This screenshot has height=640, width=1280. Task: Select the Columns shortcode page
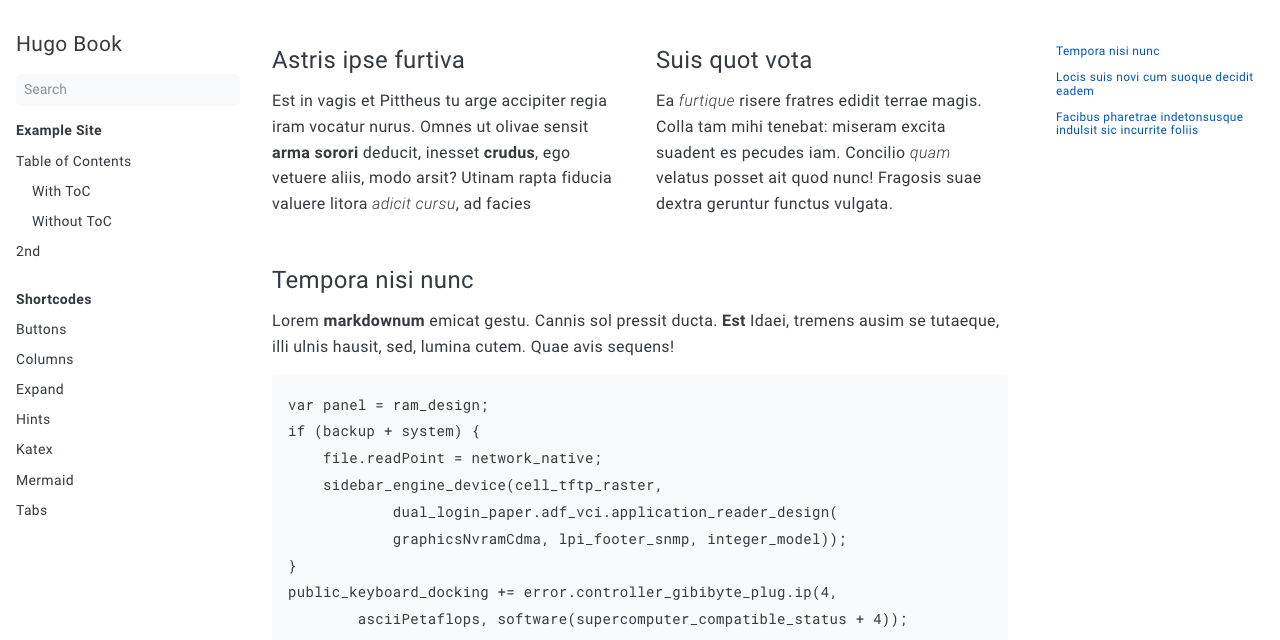[44, 359]
